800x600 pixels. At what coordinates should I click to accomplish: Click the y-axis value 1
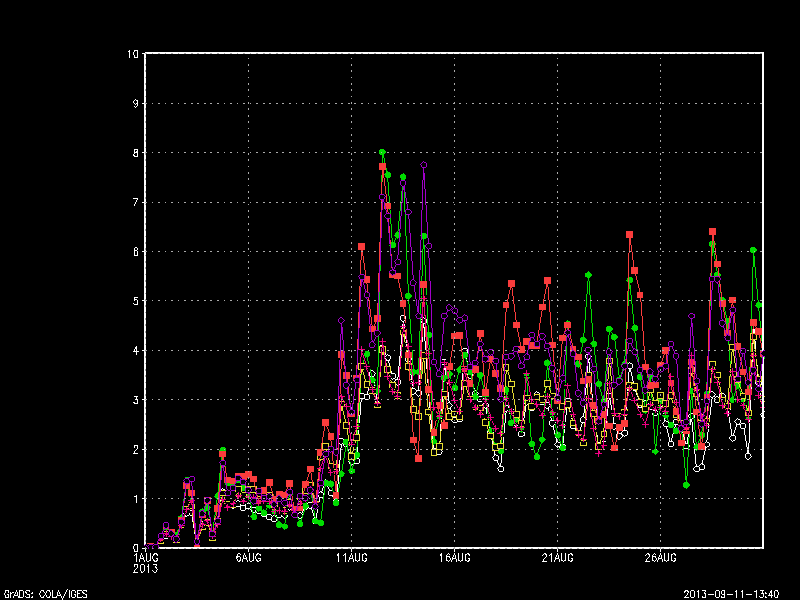pyautogui.click(x=136, y=499)
